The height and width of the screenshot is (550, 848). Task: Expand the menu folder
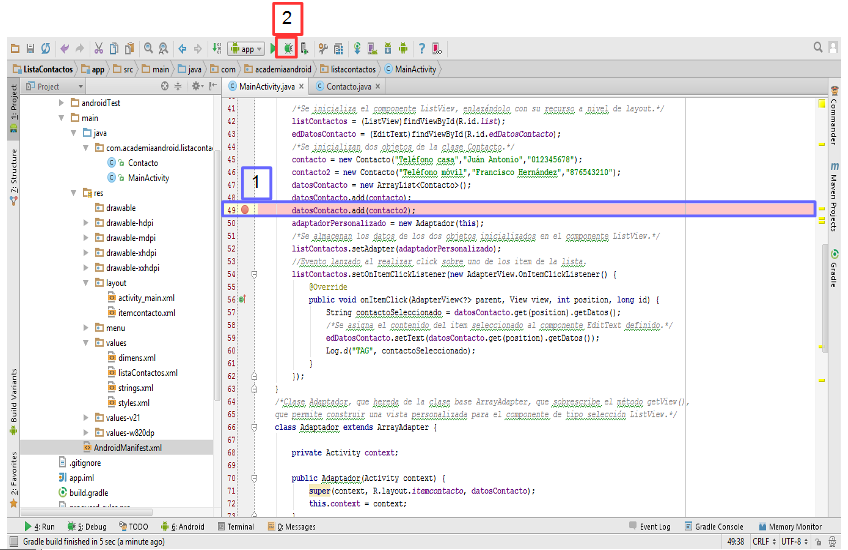pyautogui.click(x=85, y=328)
